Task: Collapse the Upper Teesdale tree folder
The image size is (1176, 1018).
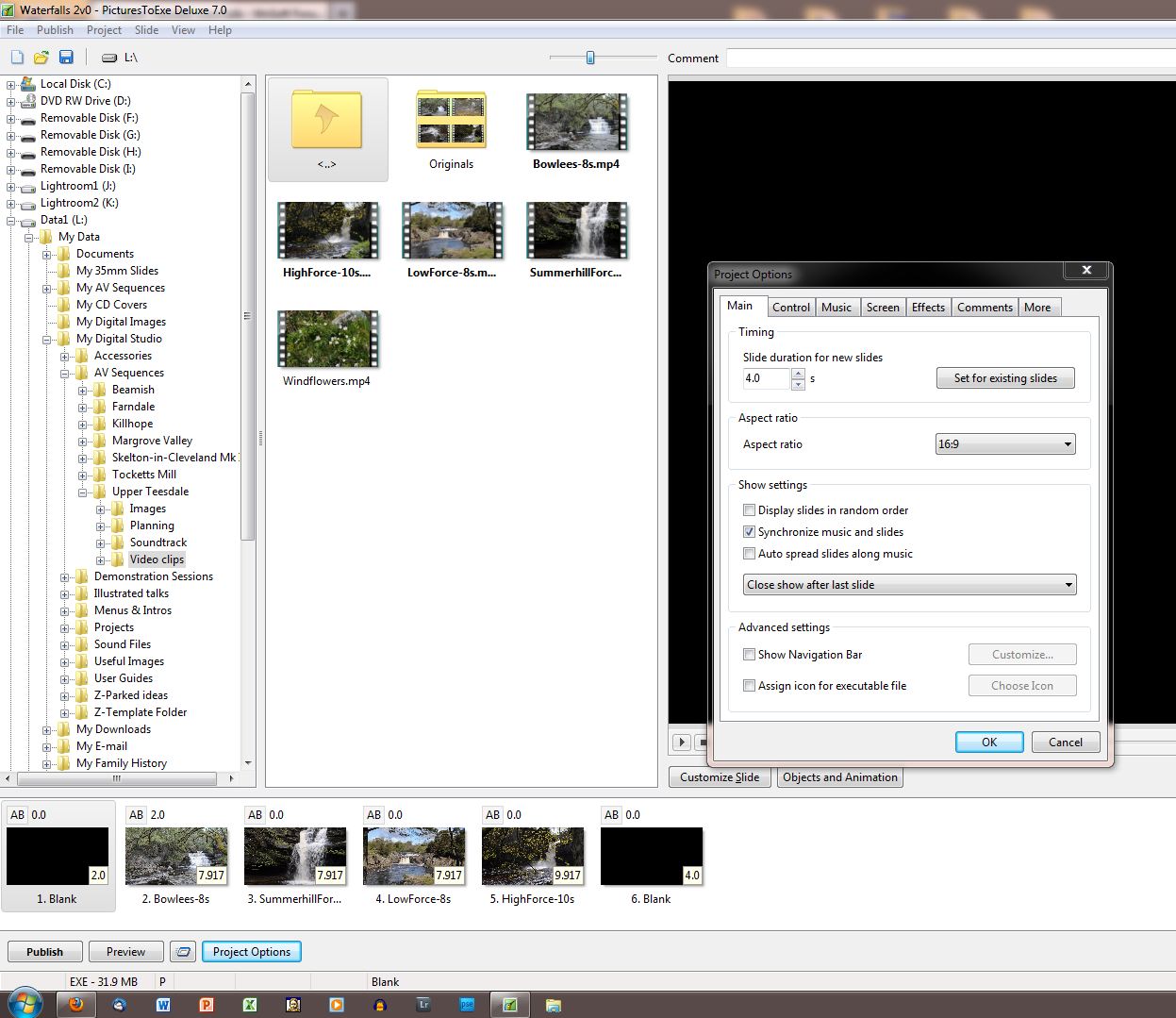Action: coord(83,492)
